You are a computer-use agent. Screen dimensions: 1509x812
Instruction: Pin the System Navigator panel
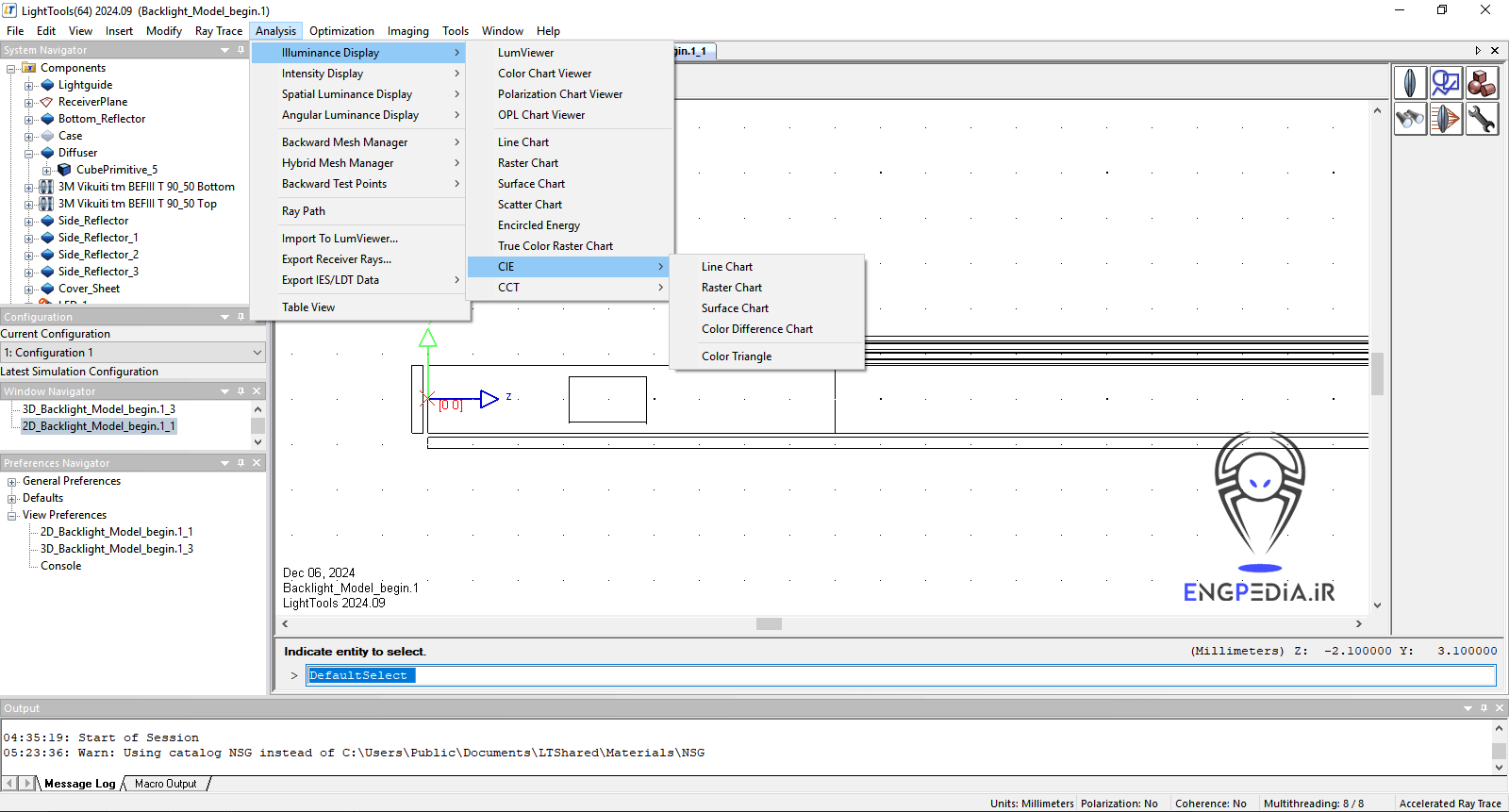240,50
